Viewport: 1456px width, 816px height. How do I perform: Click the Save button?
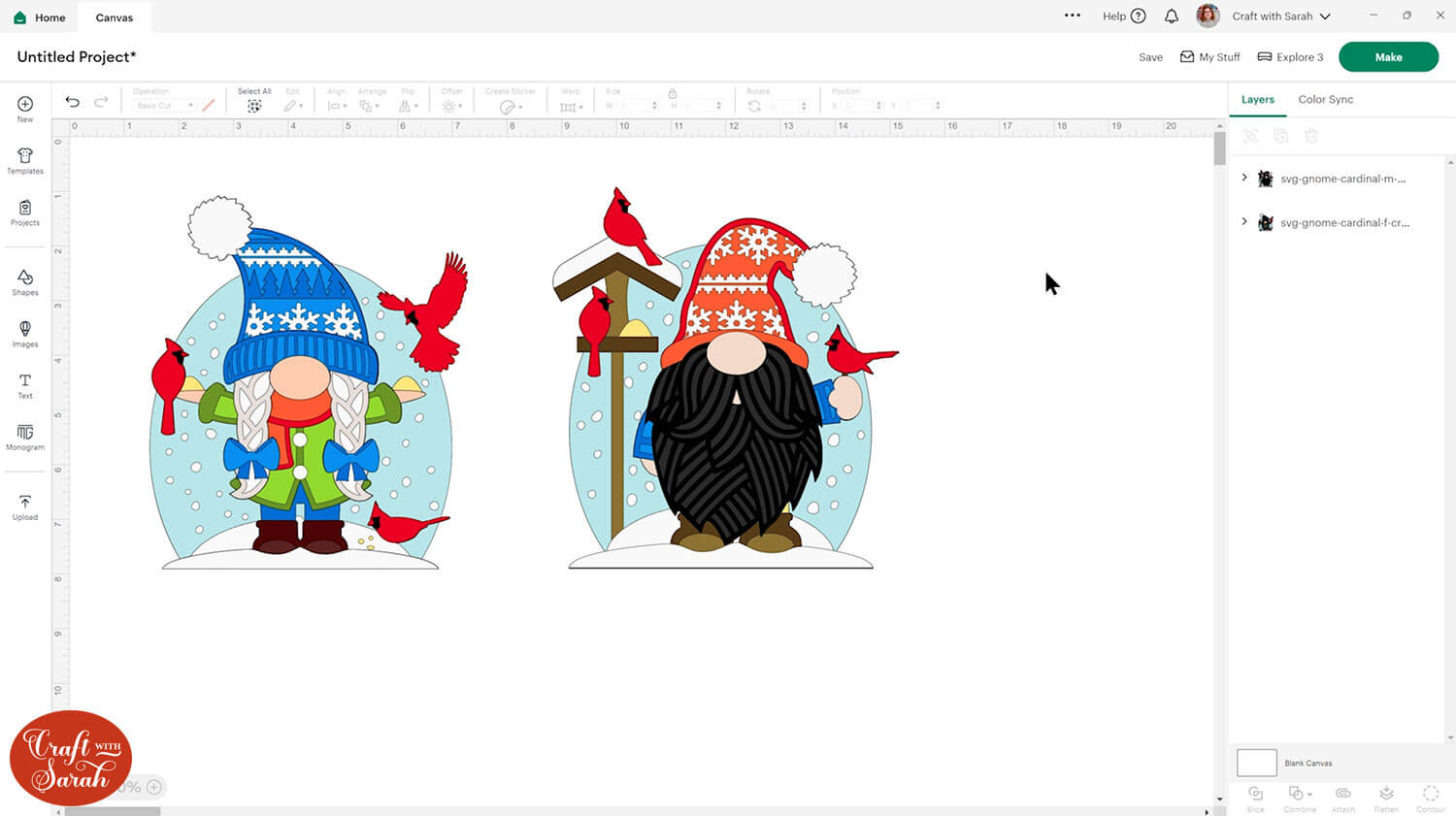tap(1150, 57)
